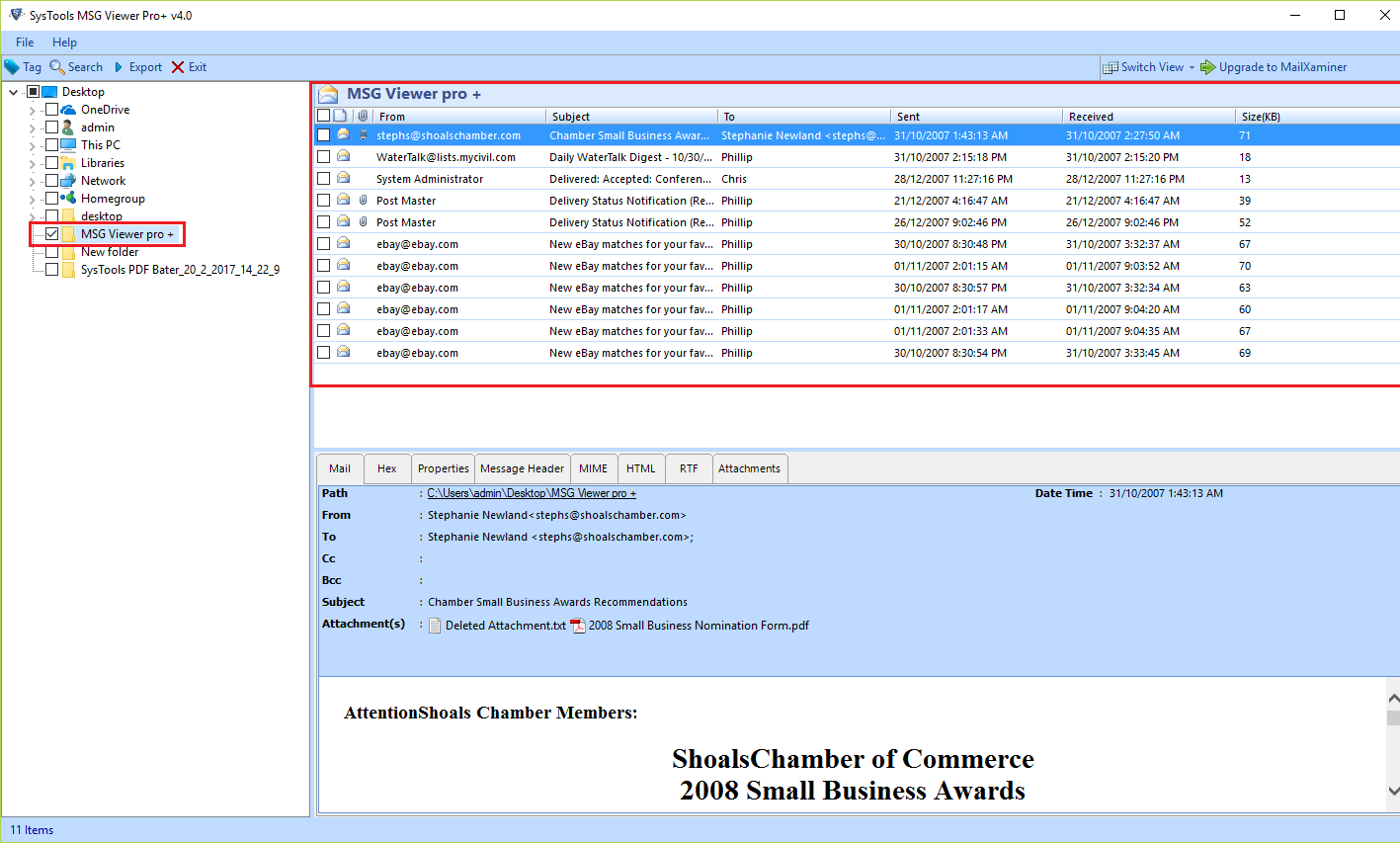
Task: Click the MSG Viewer pro + folder icon in the tree
Action: pos(68,234)
